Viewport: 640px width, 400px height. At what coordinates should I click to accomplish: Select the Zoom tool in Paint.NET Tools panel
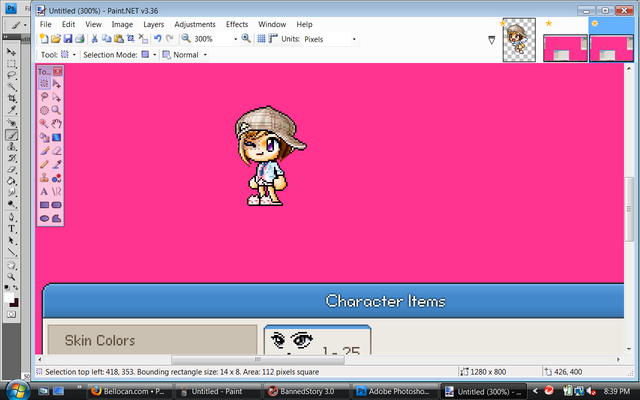(57, 111)
